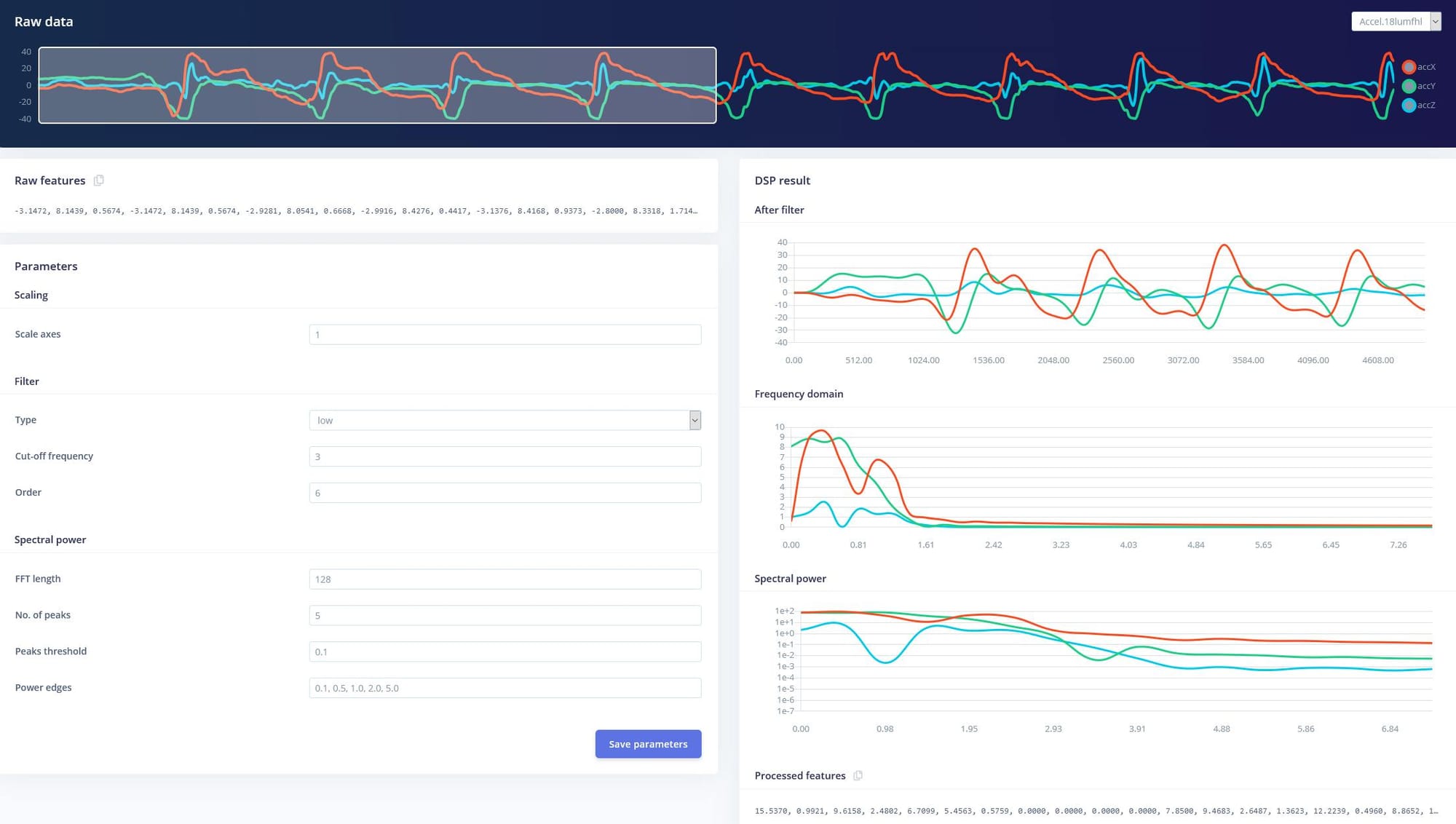
Task: Click the highlighted raw data window selection
Action: coord(377,85)
